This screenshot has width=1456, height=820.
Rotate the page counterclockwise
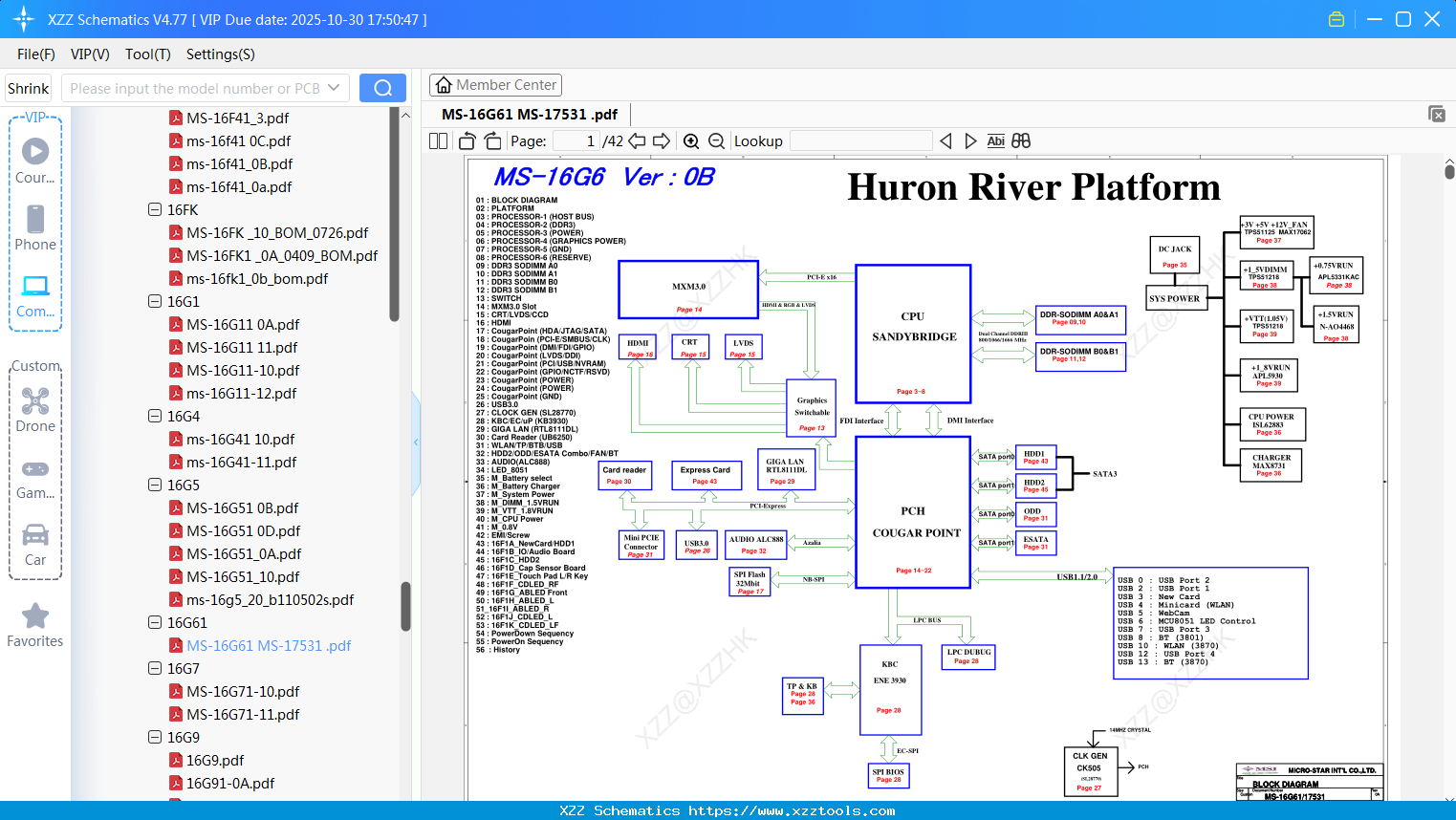[467, 140]
